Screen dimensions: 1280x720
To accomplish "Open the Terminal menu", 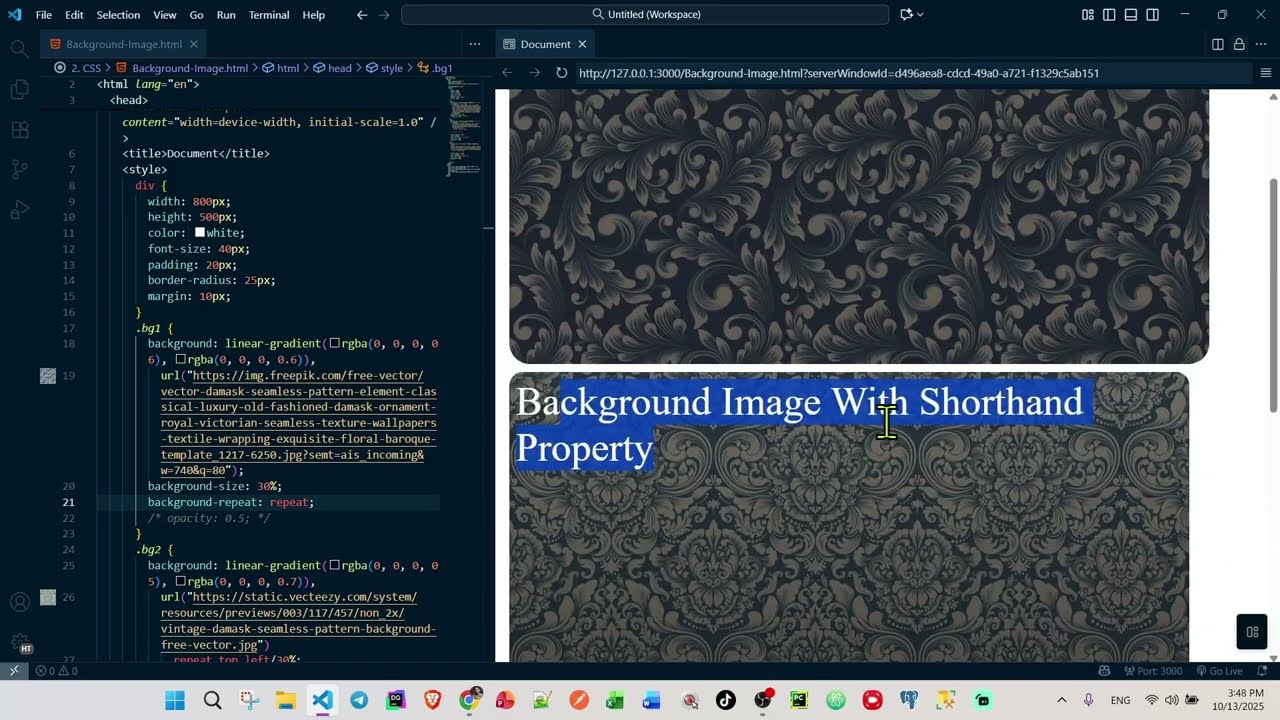I will click(269, 15).
